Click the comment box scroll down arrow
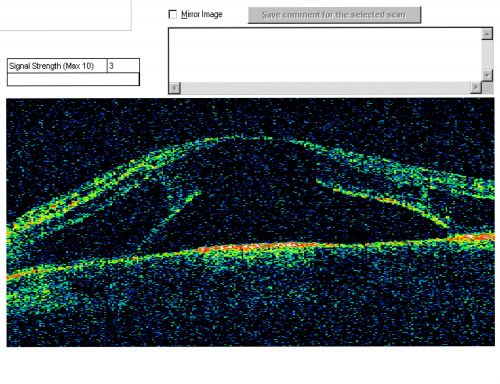Viewport: 500px width, 384px height. pos(487,76)
